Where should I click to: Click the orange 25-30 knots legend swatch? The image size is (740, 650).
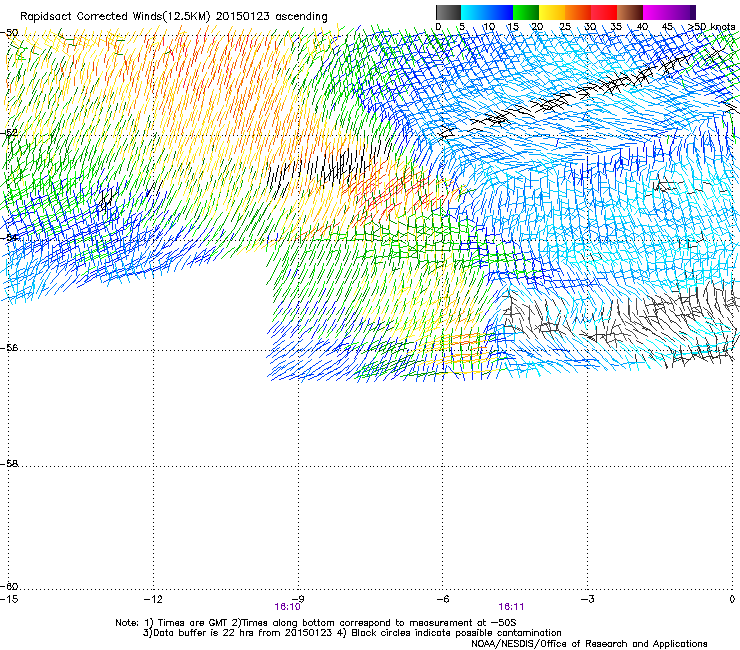click(x=578, y=12)
